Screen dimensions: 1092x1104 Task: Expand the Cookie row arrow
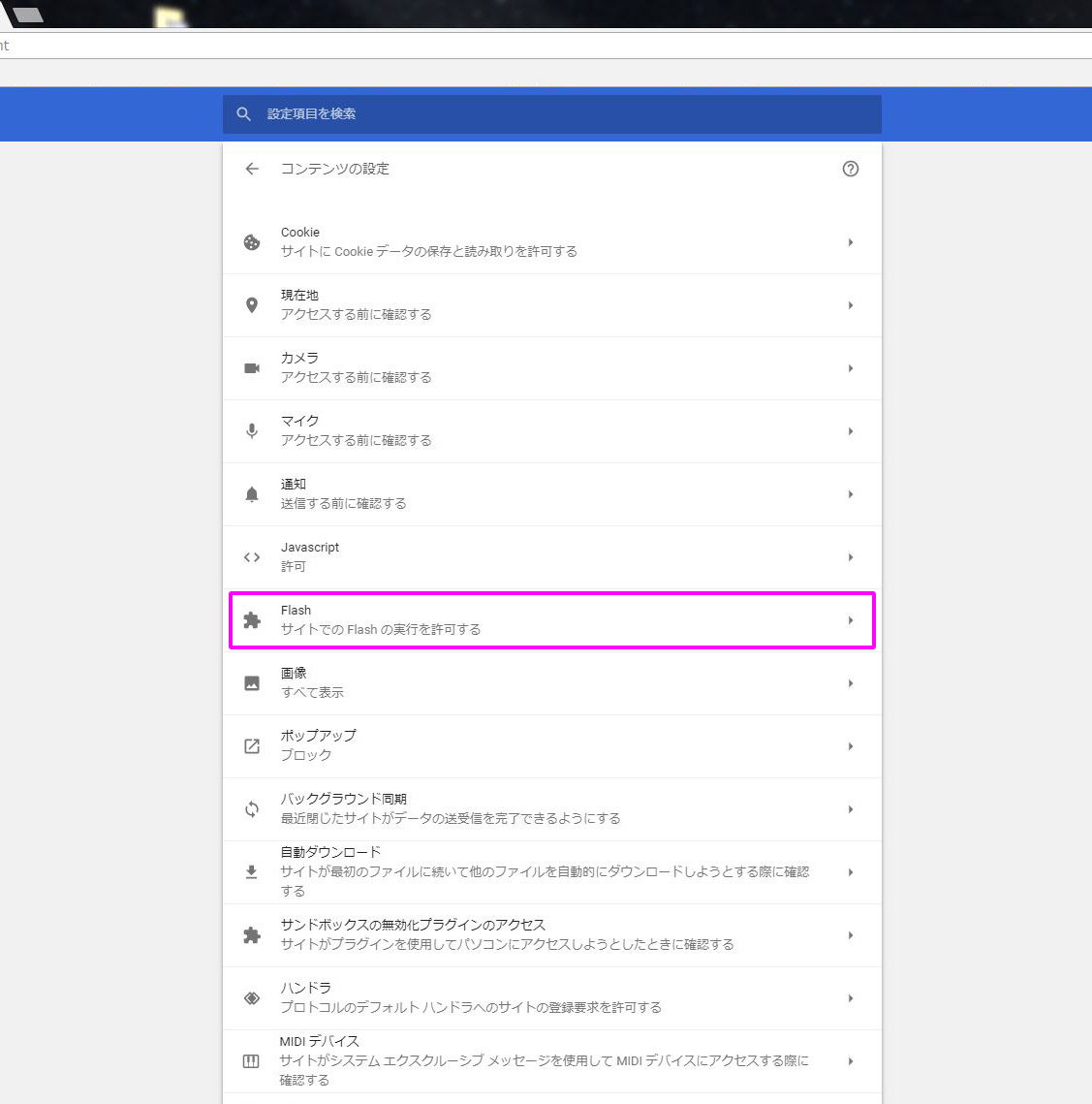(x=851, y=242)
